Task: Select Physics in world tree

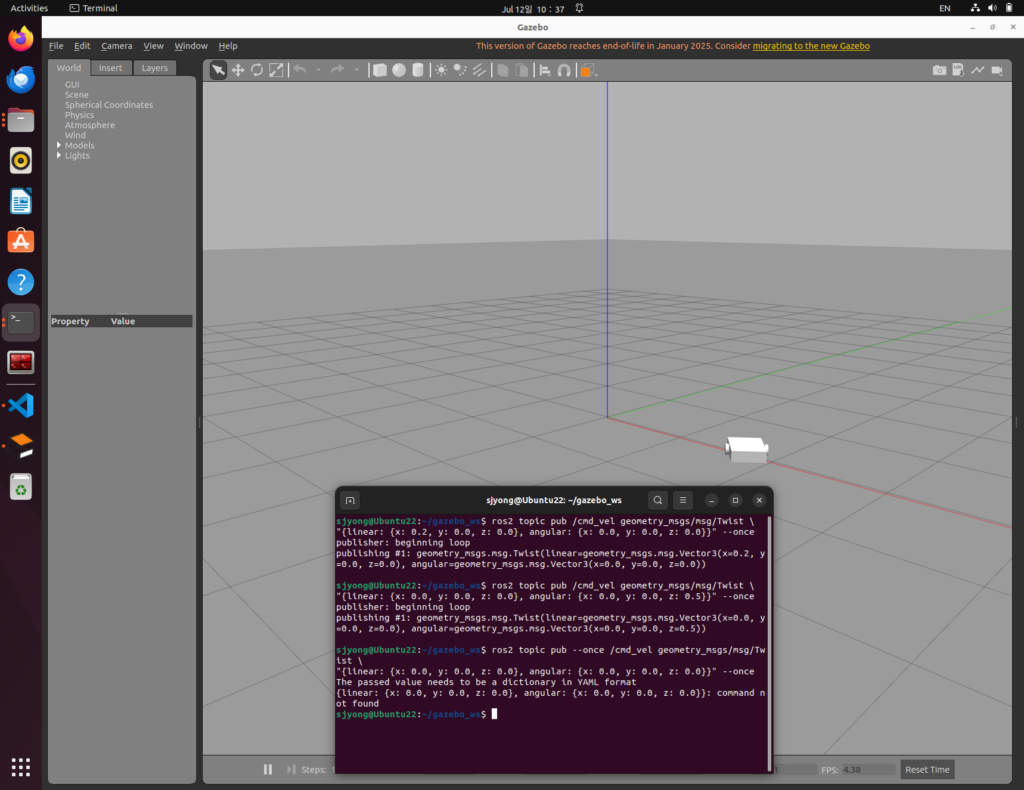Action: click(x=79, y=115)
